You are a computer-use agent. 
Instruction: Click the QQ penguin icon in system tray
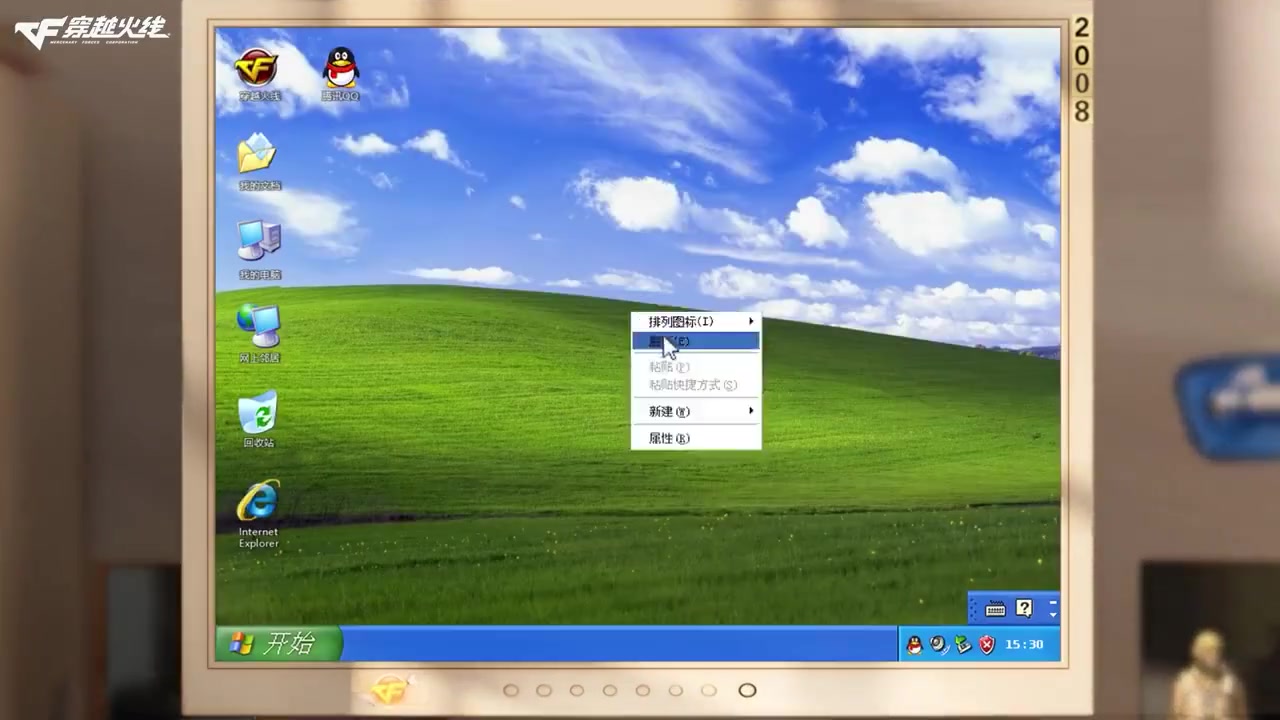[x=914, y=645]
